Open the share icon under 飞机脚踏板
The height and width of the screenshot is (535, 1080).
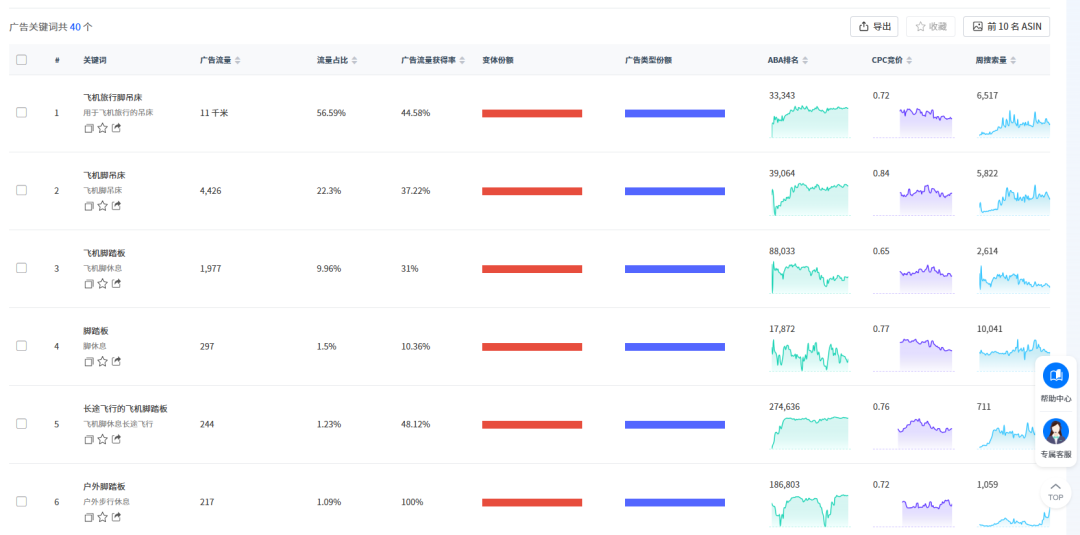point(116,284)
